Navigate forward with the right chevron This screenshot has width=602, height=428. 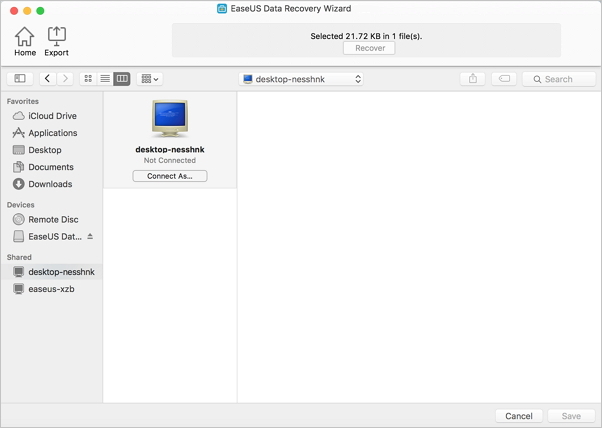click(x=65, y=79)
